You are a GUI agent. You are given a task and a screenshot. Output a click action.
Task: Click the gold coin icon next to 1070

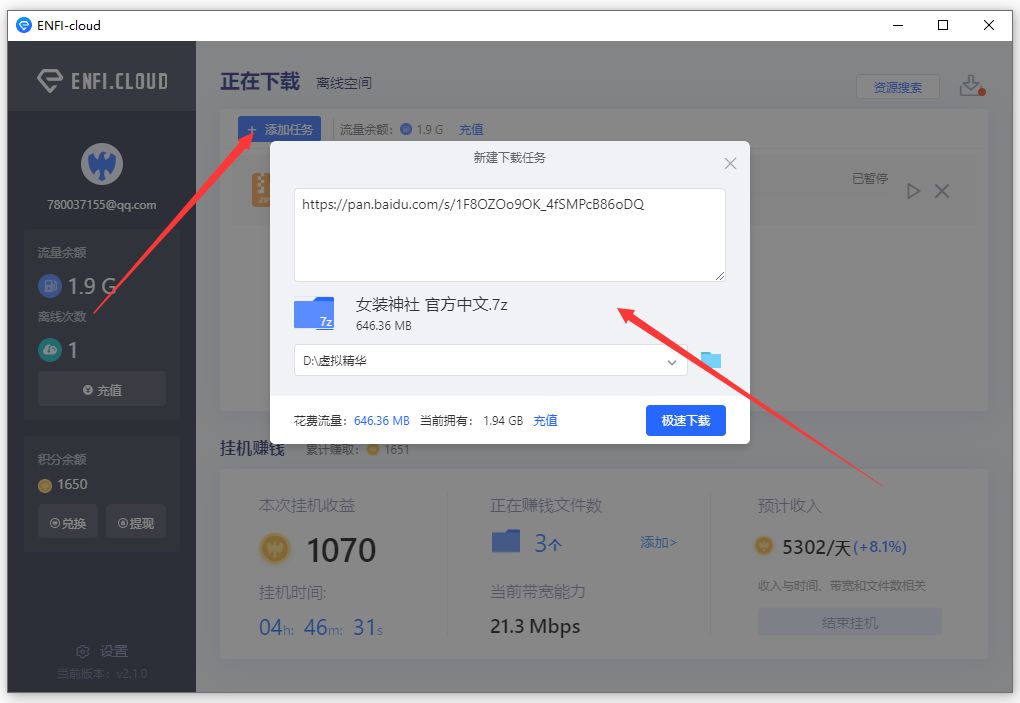(275, 549)
